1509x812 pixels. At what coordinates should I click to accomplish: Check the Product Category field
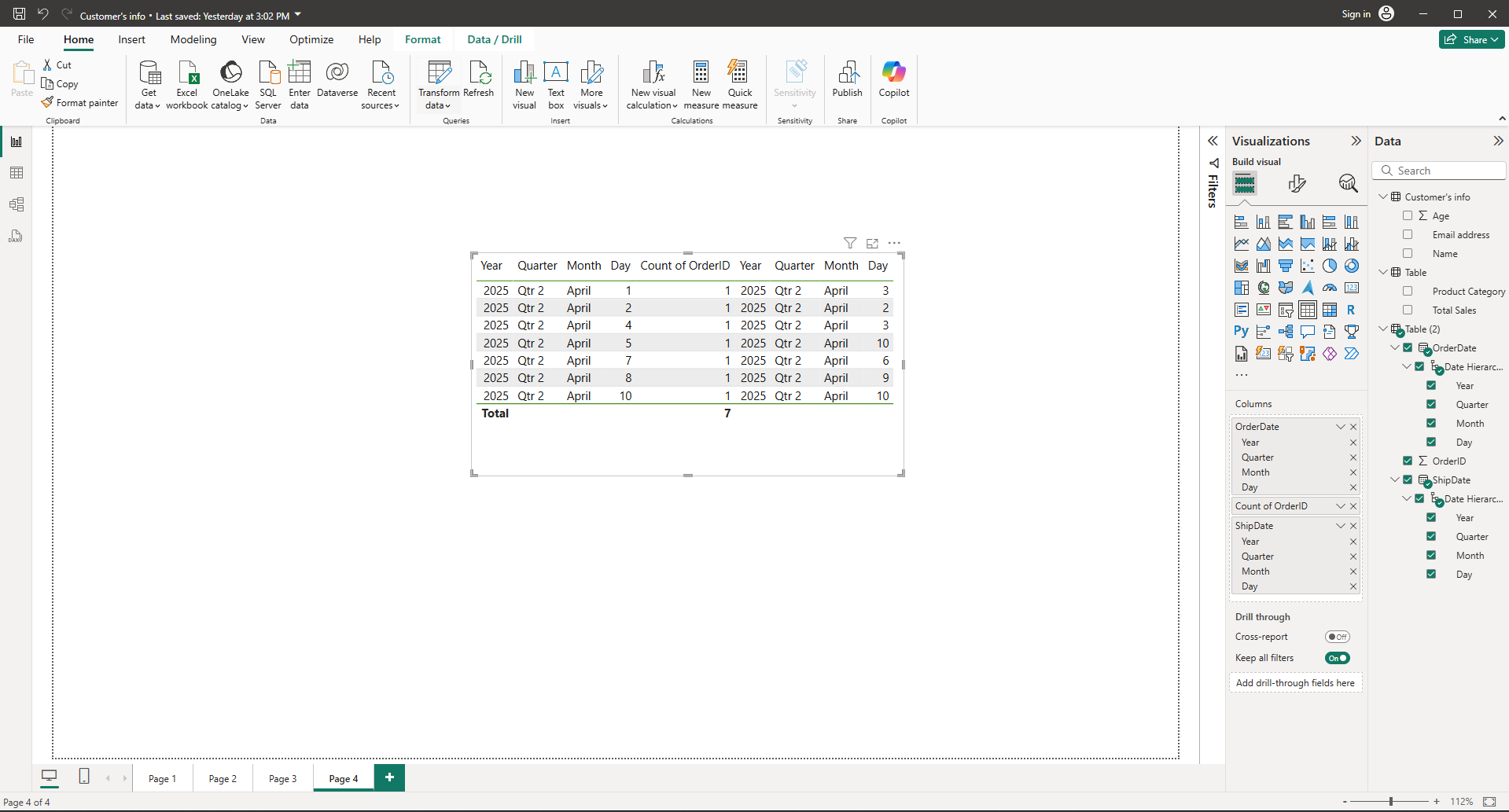1408,291
